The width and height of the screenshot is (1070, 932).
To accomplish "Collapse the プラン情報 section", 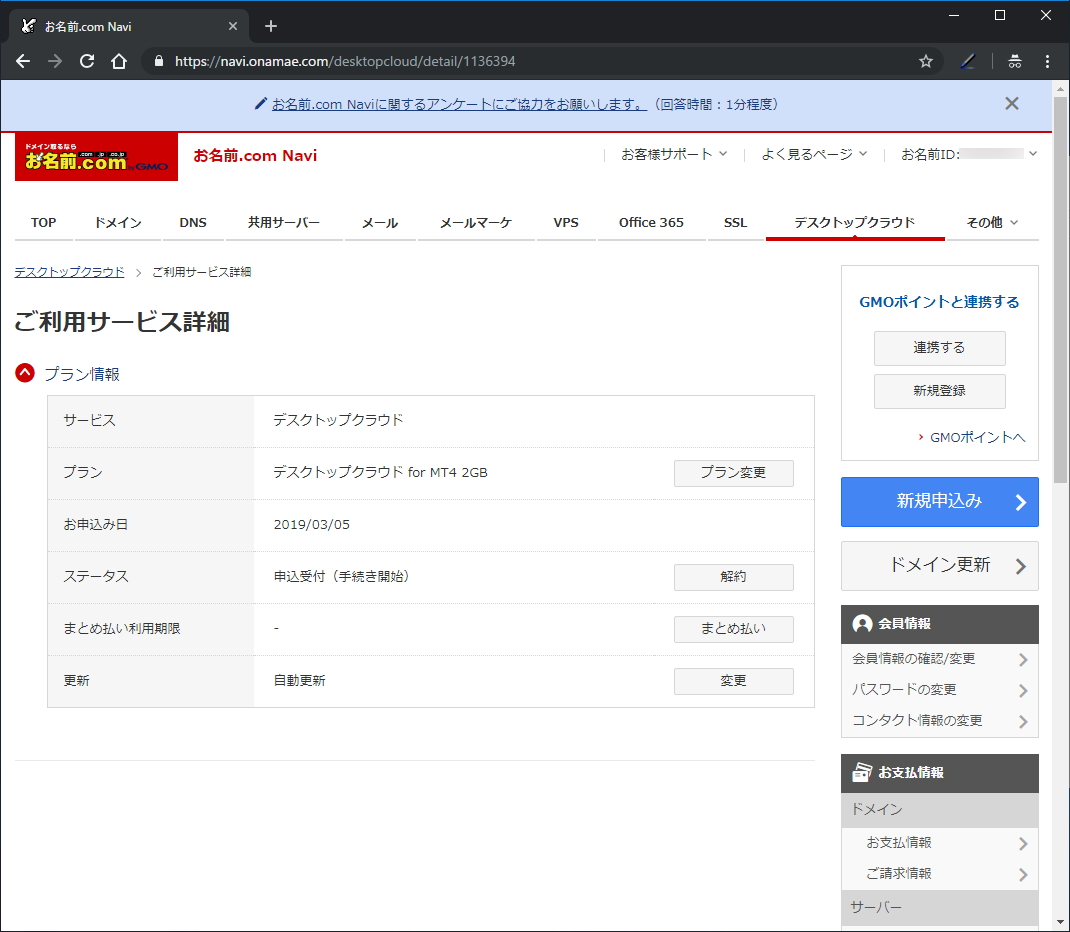I will [x=25, y=373].
